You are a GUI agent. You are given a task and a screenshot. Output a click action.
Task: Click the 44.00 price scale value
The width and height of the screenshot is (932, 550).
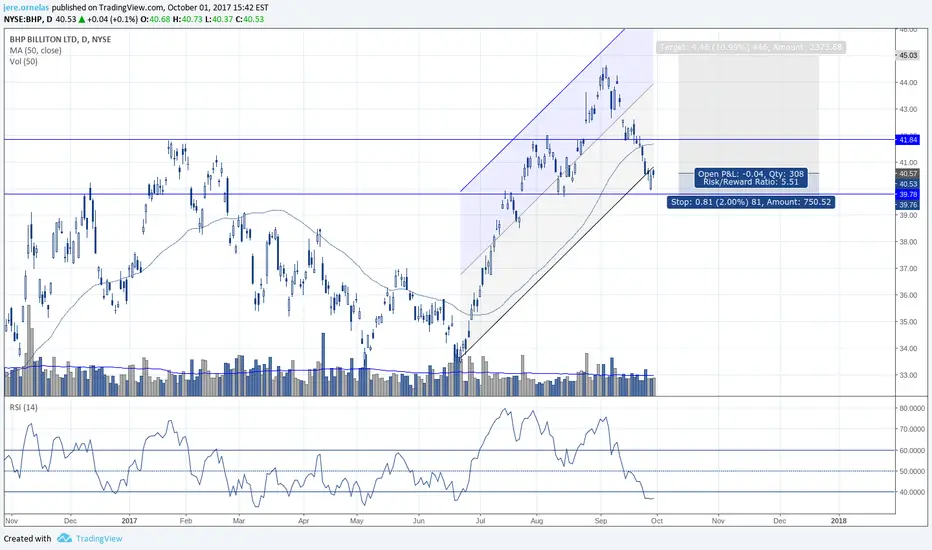click(908, 83)
